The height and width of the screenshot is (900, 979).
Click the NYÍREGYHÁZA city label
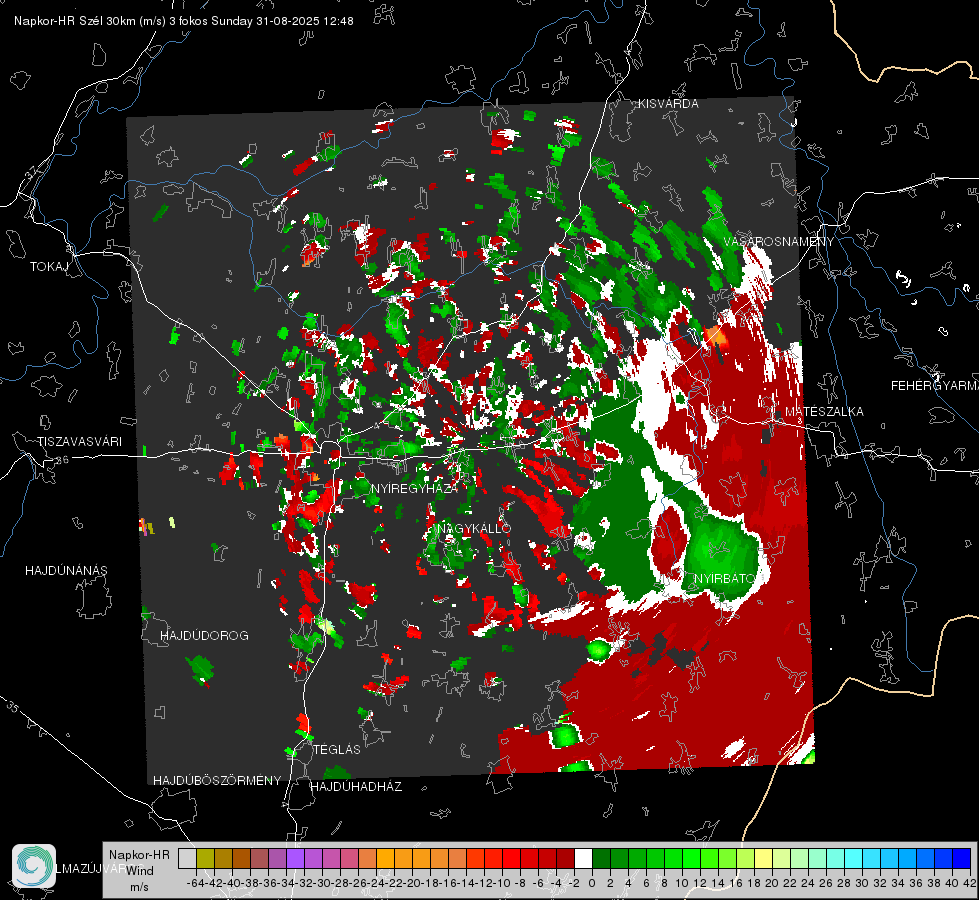pyautogui.click(x=414, y=489)
